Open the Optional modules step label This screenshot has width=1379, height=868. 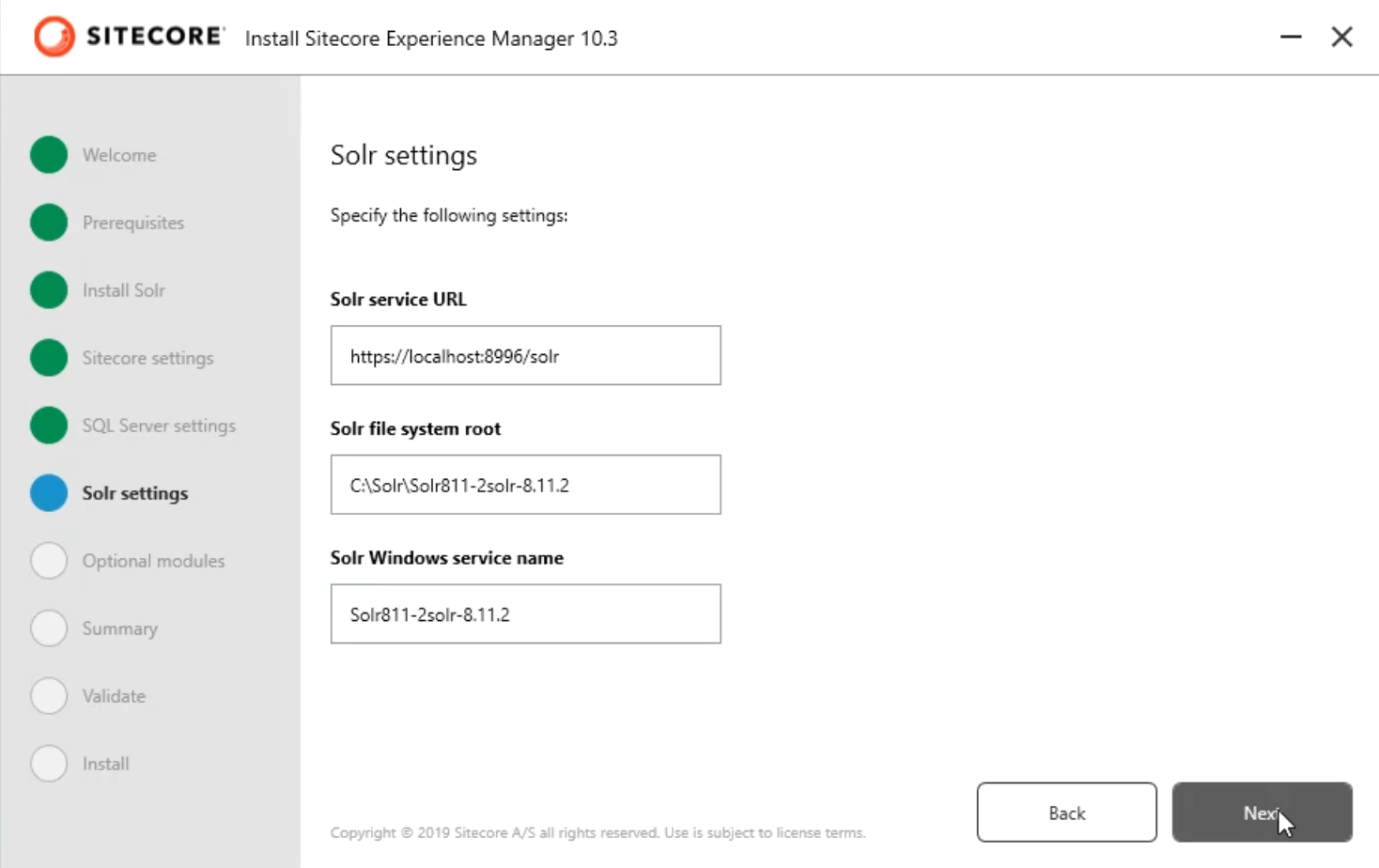pos(153,561)
